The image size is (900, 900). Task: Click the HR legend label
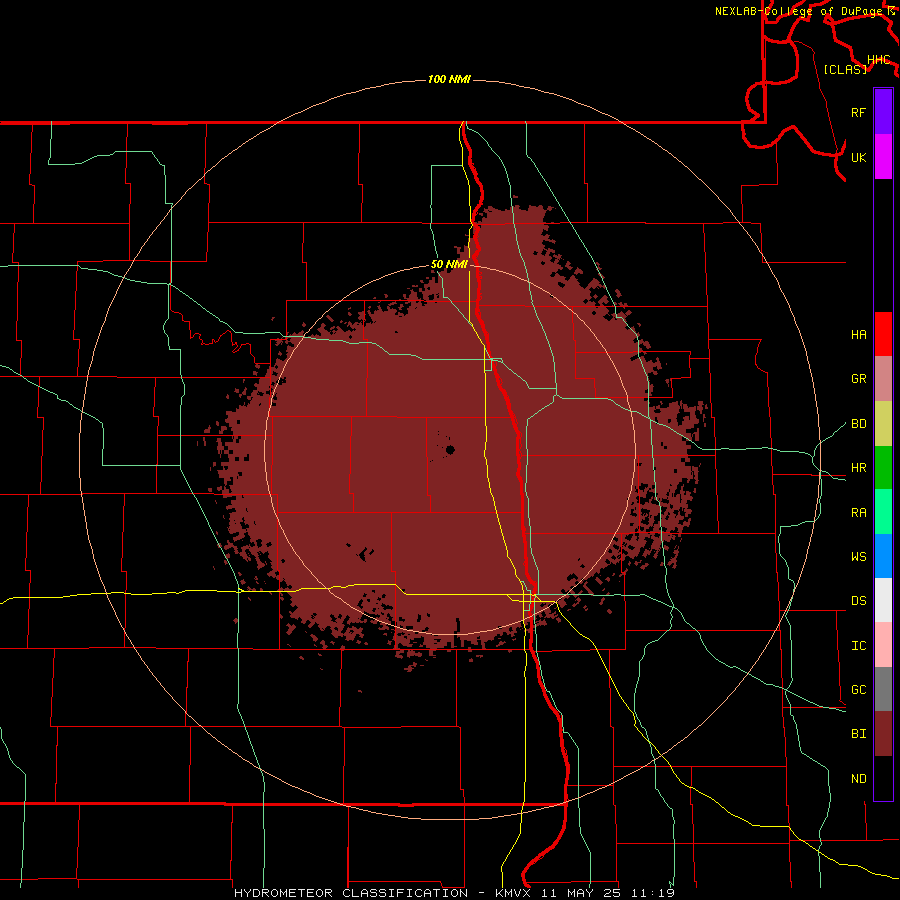pyautogui.click(x=858, y=468)
